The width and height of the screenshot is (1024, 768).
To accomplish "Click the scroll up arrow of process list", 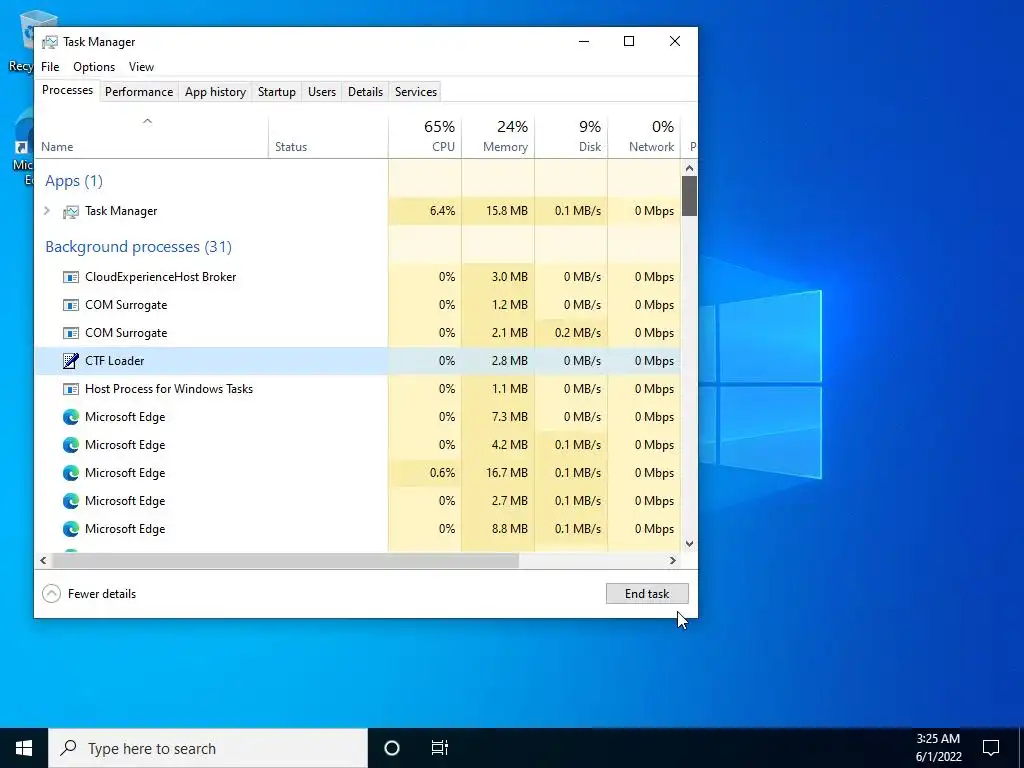I will (689, 168).
